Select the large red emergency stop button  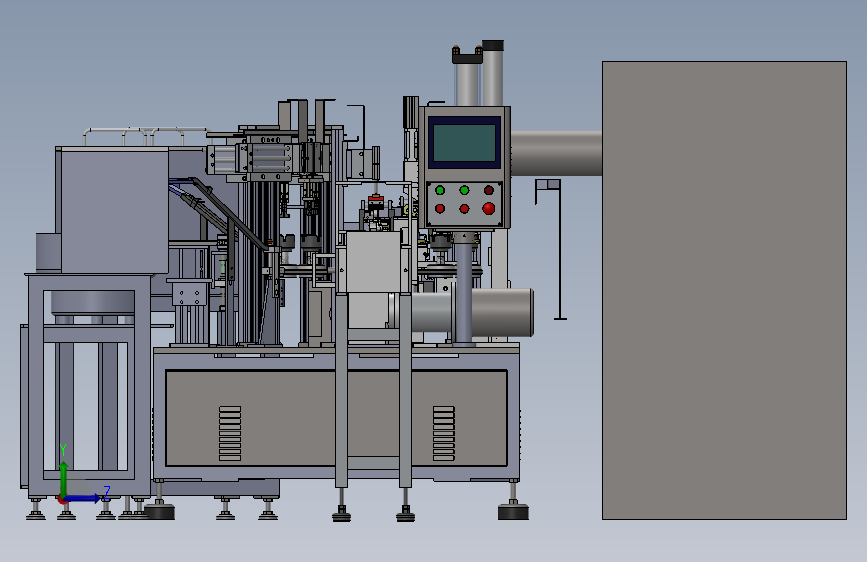(488, 209)
